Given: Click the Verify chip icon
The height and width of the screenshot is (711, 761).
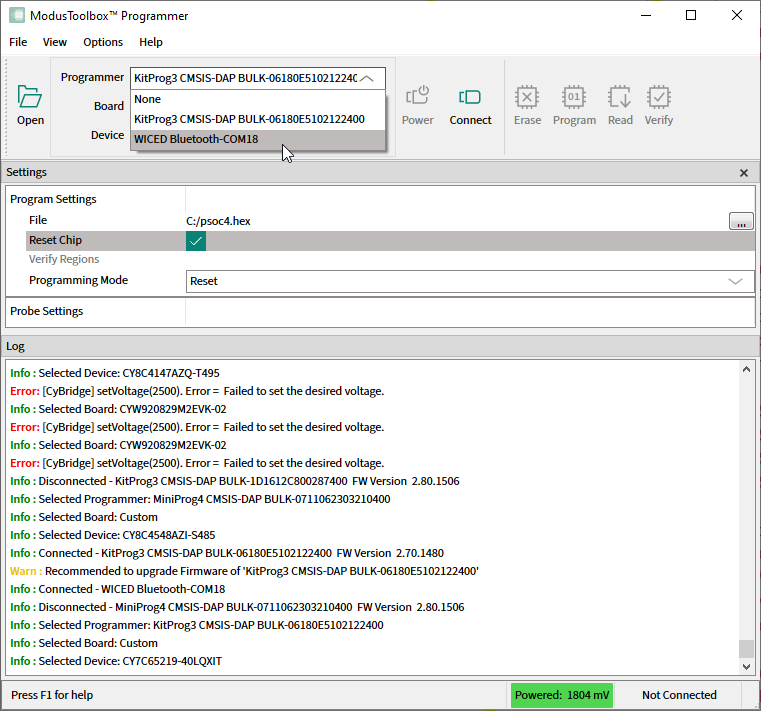Looking at the screenshot, I should 658,97.
